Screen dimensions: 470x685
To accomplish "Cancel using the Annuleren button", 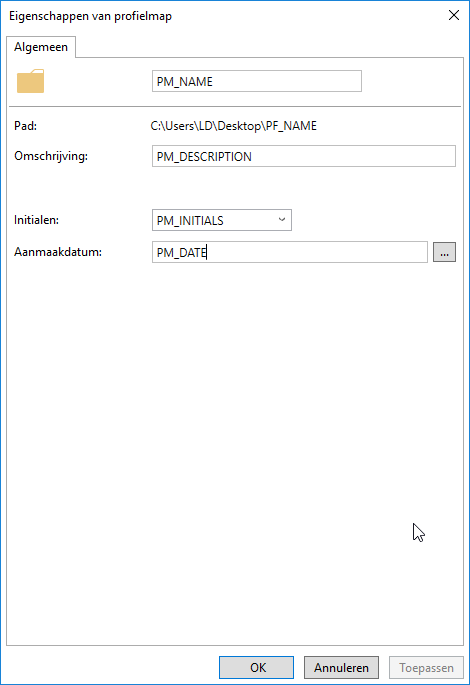I will (x=341, y=668).
